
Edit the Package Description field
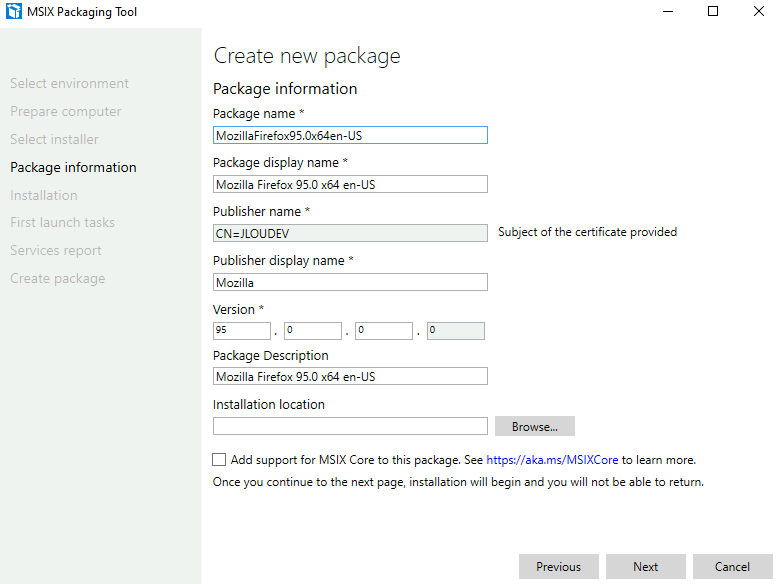pos(350,376)
